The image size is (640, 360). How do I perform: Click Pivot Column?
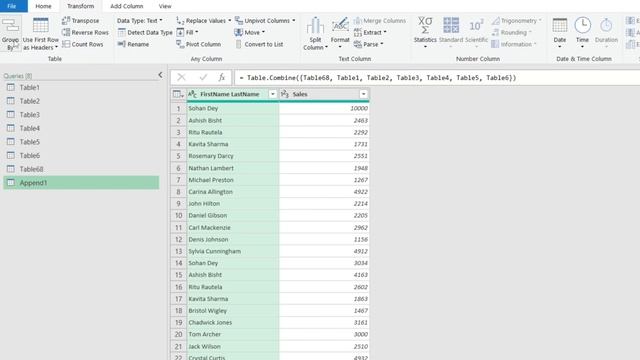(199, 44)
